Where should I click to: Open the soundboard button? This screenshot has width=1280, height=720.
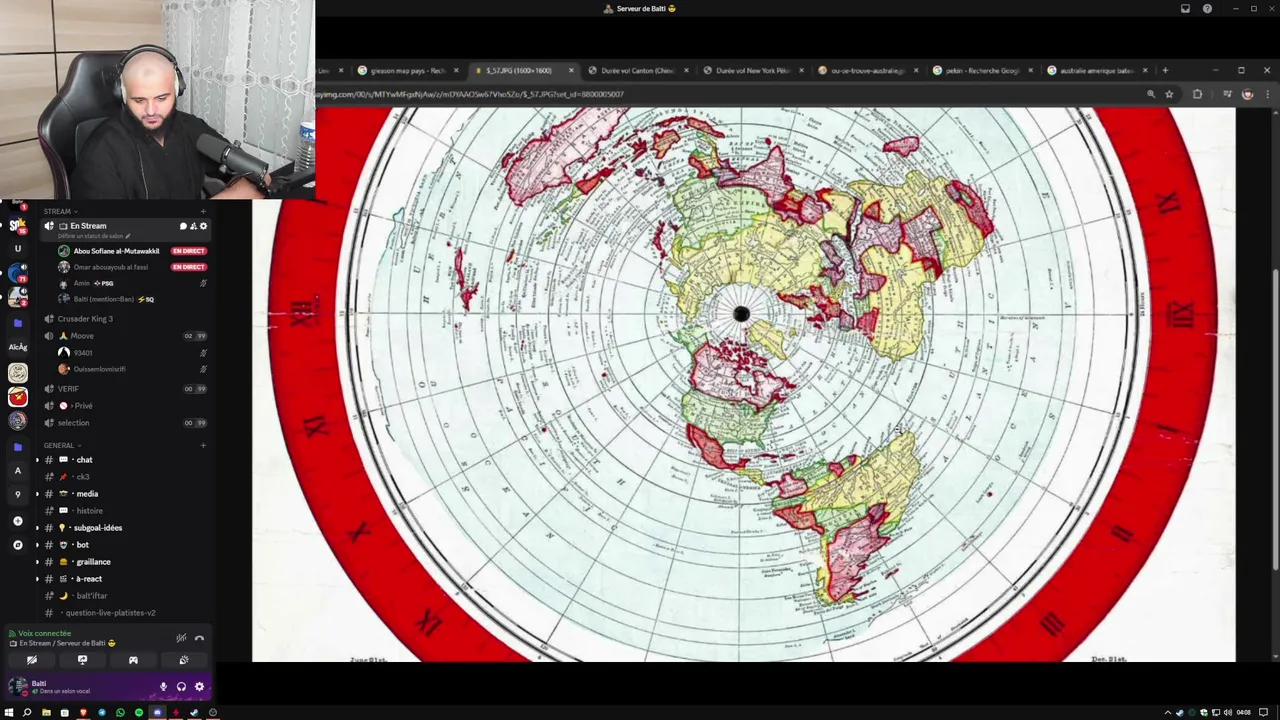pos(183,660)
